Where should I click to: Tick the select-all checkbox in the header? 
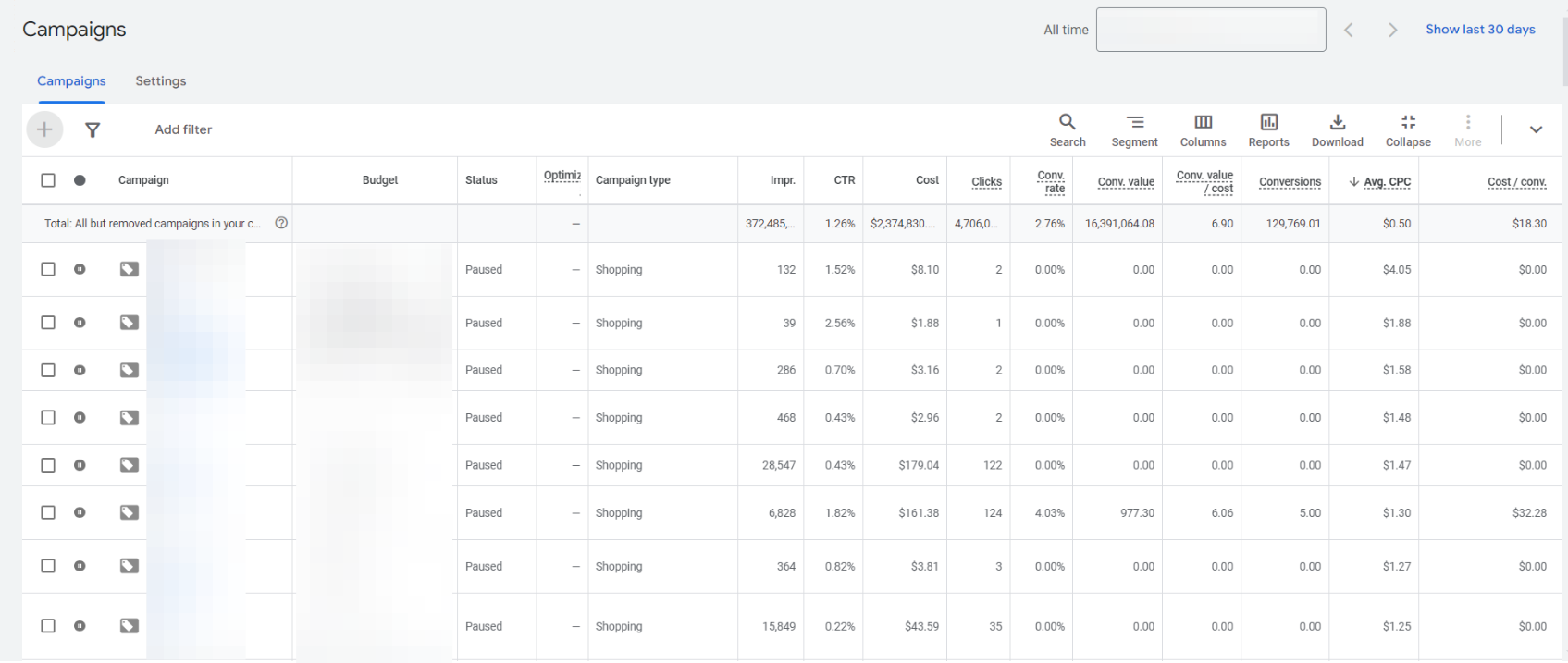pyautogui.click(x=48, y=180)
